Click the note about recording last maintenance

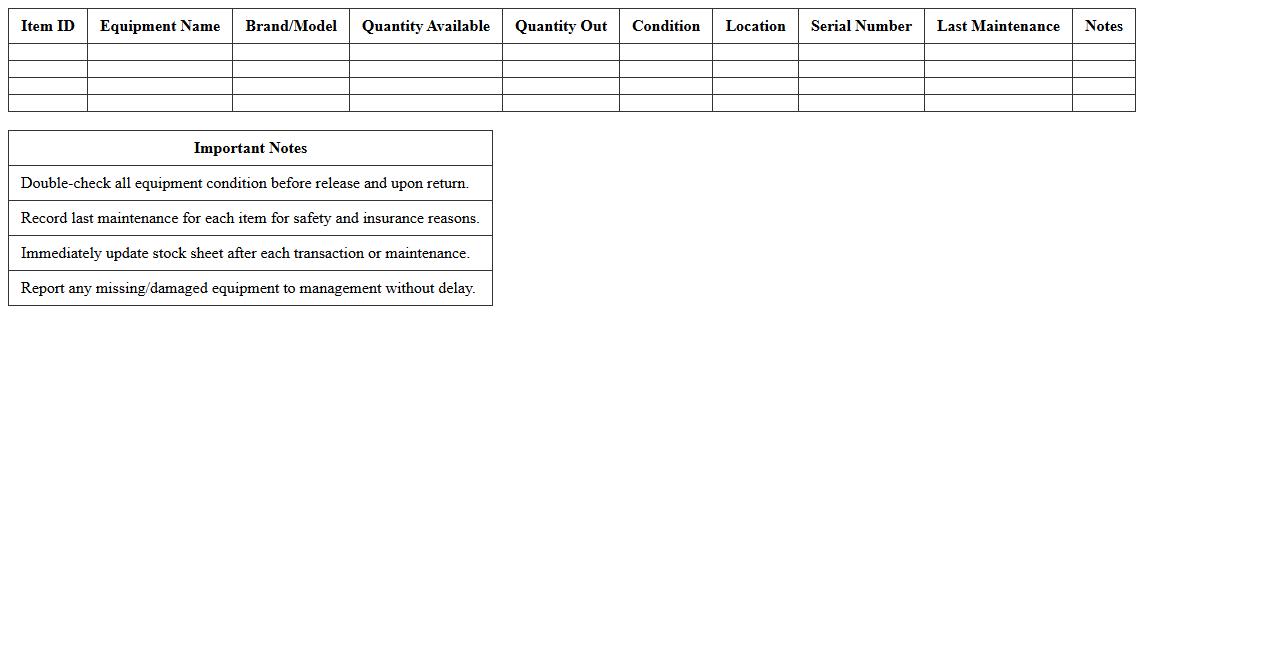point(250,218)
